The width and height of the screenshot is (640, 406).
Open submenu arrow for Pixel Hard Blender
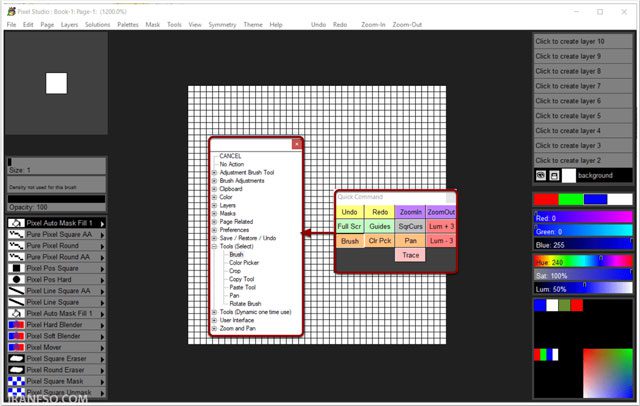pyautogui.click(x=102, y=325)
